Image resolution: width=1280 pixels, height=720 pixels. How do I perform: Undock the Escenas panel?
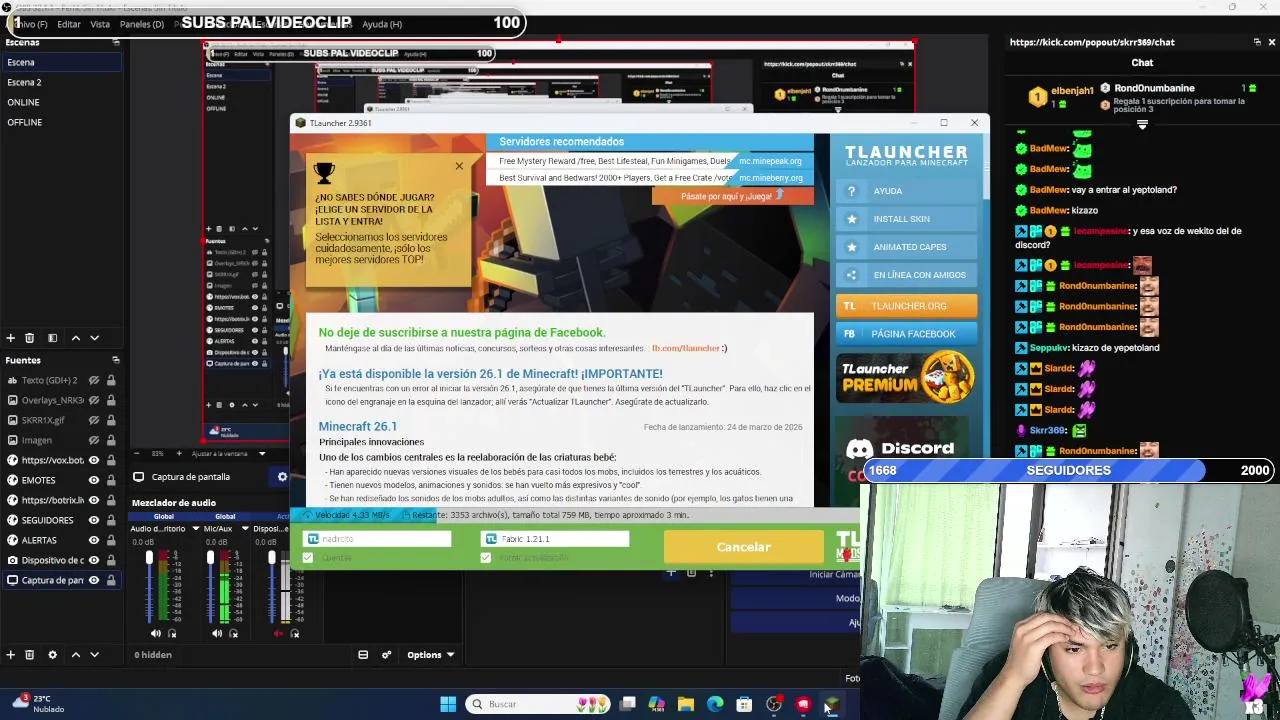(116, 42)
